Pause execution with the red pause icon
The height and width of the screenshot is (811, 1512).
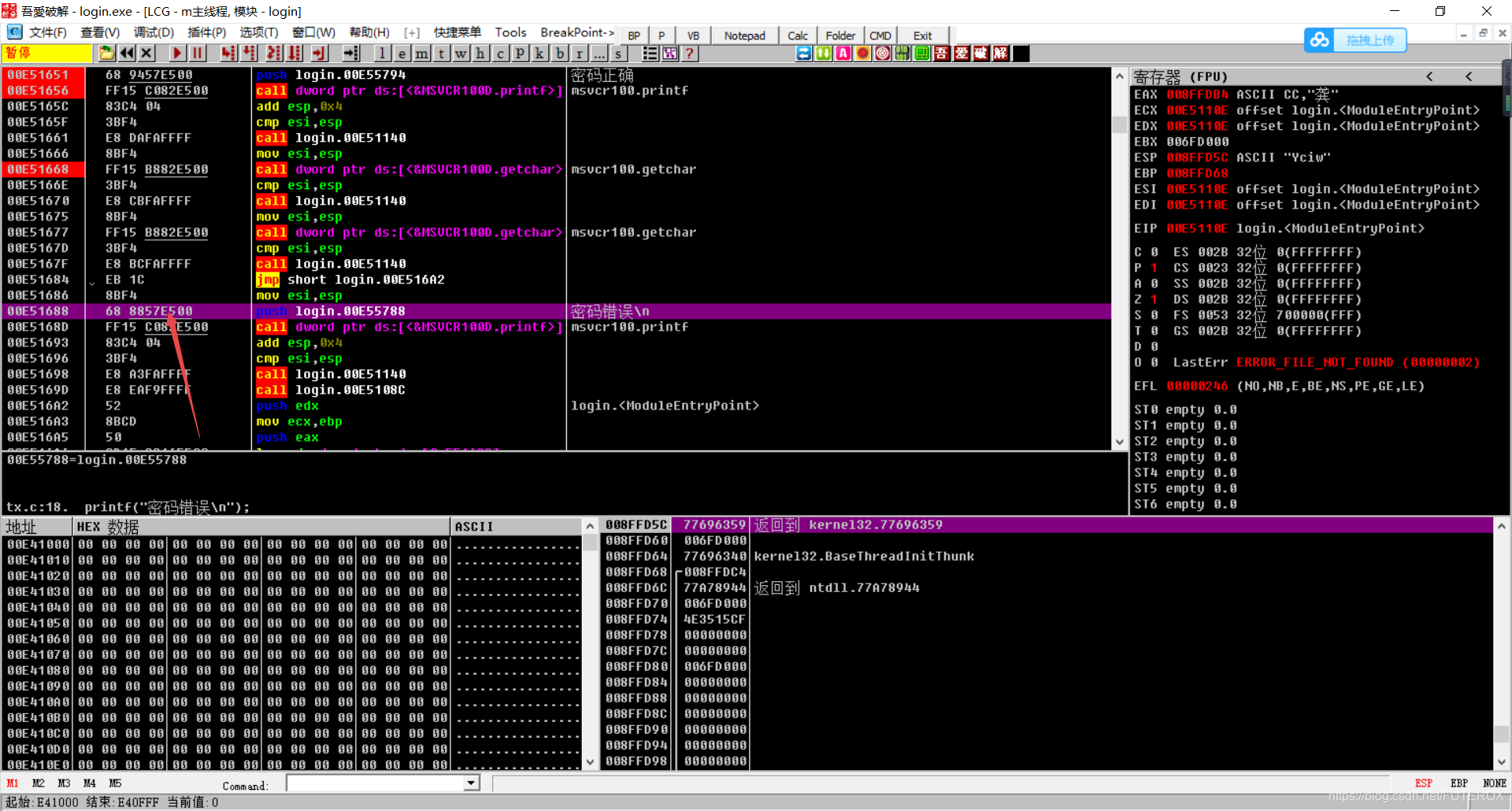(198, 53)
